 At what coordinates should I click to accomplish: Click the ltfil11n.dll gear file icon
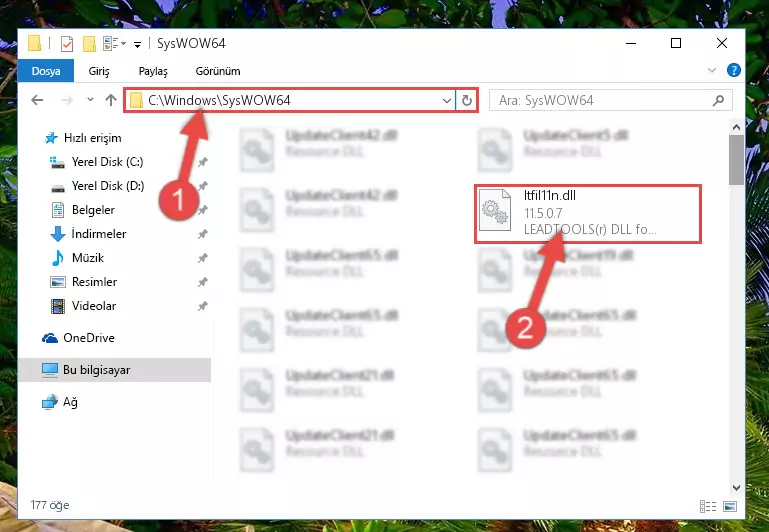pyautogui.click(x=495, y=210)
